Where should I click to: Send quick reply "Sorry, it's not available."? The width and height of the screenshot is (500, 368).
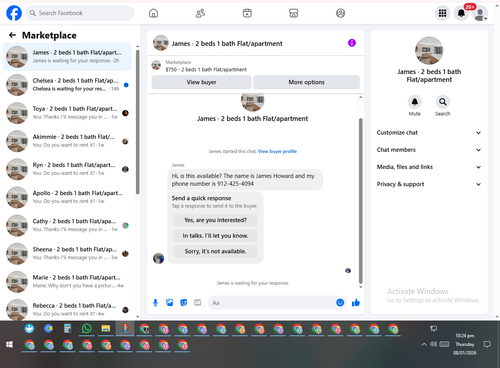coord(215,251)
